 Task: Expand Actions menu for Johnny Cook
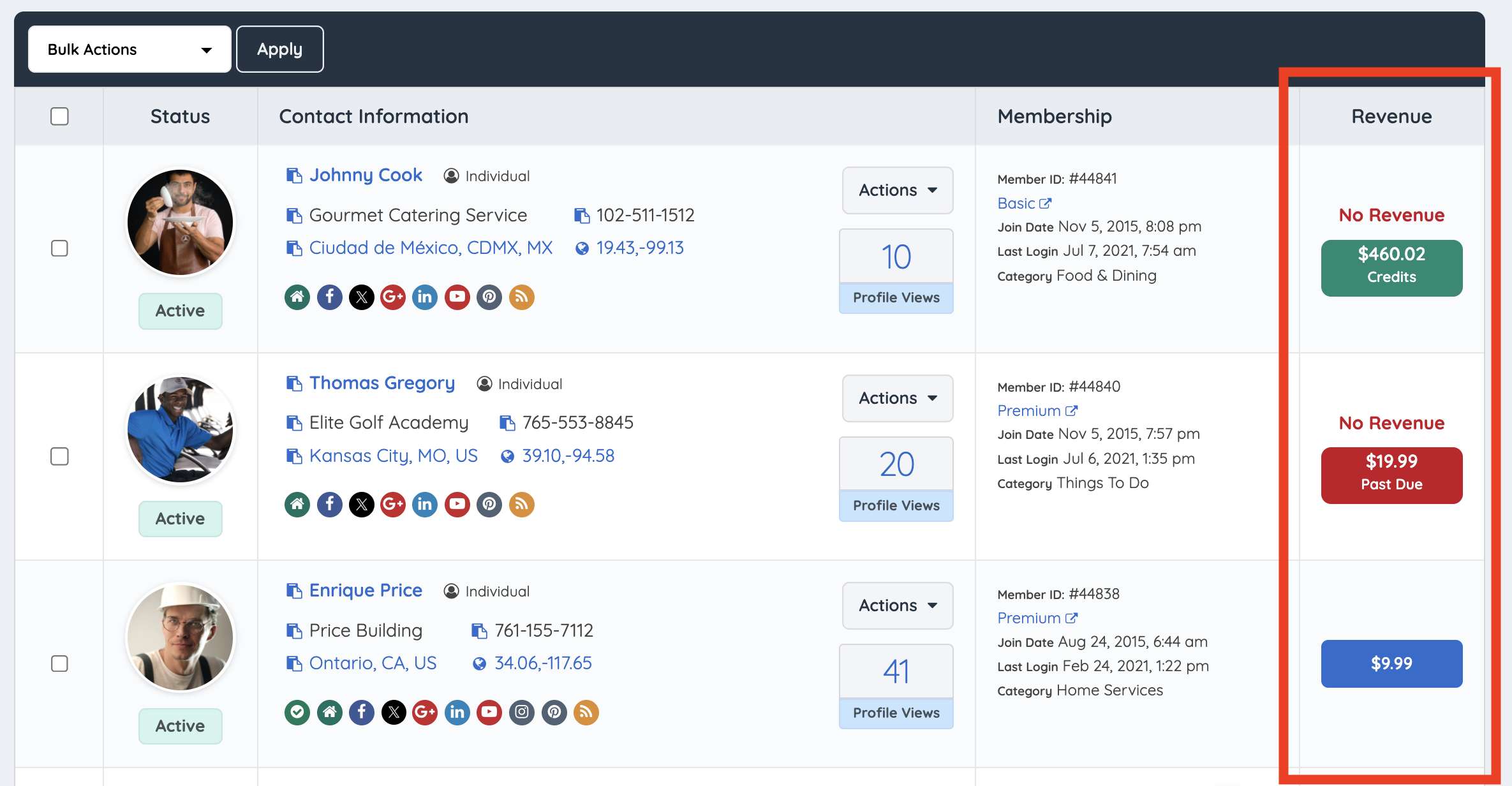click(897, 190)
